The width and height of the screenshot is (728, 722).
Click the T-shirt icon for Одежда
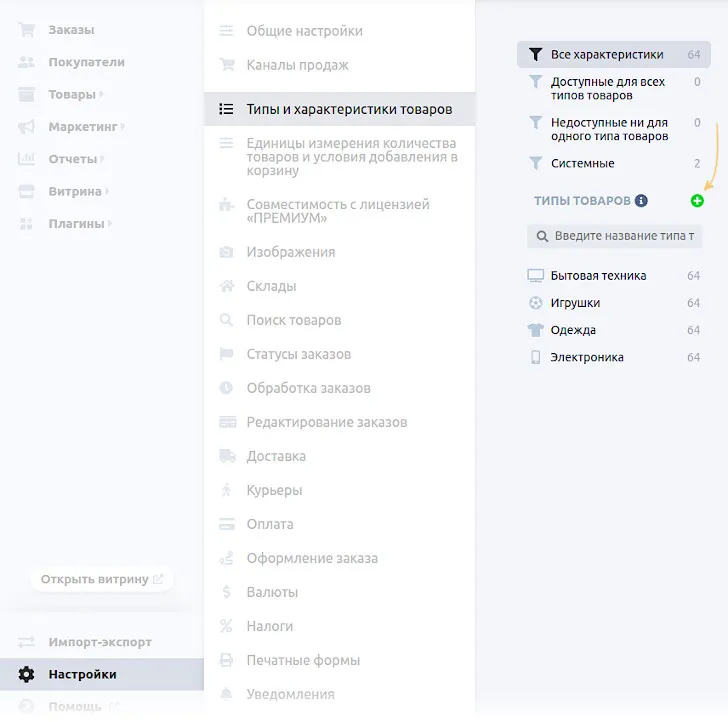(536, 330)
